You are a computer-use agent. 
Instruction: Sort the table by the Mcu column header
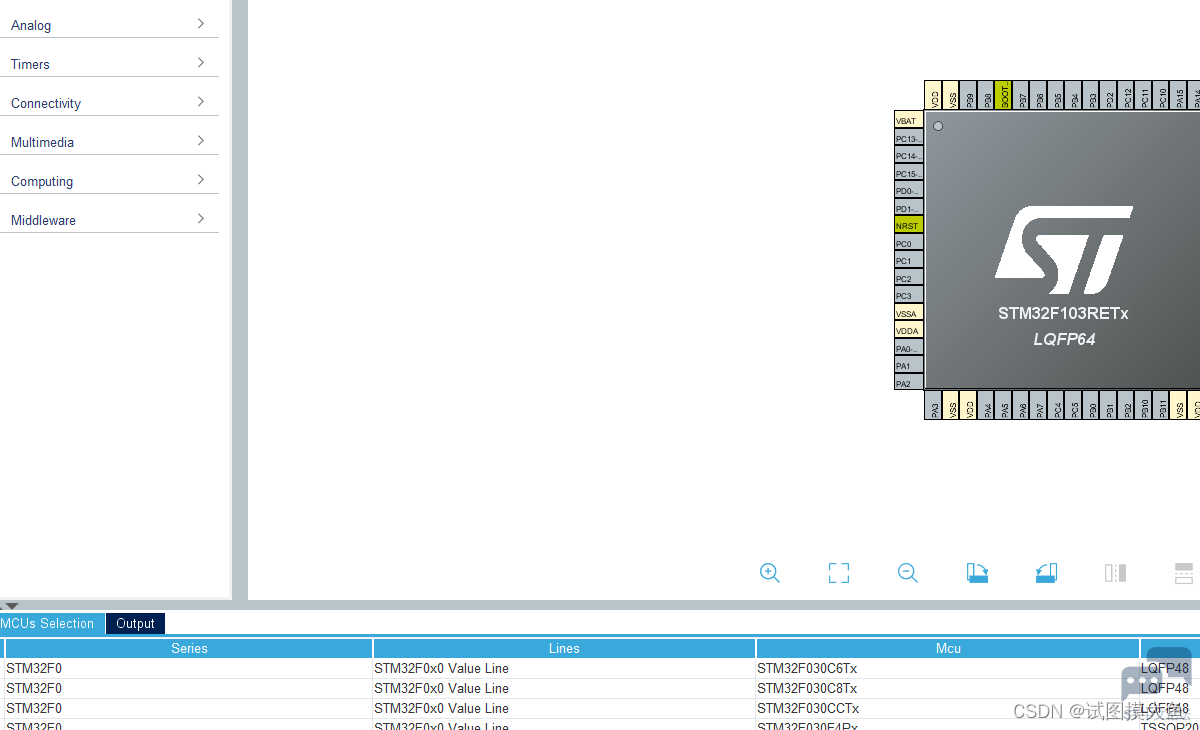[948, 648]
